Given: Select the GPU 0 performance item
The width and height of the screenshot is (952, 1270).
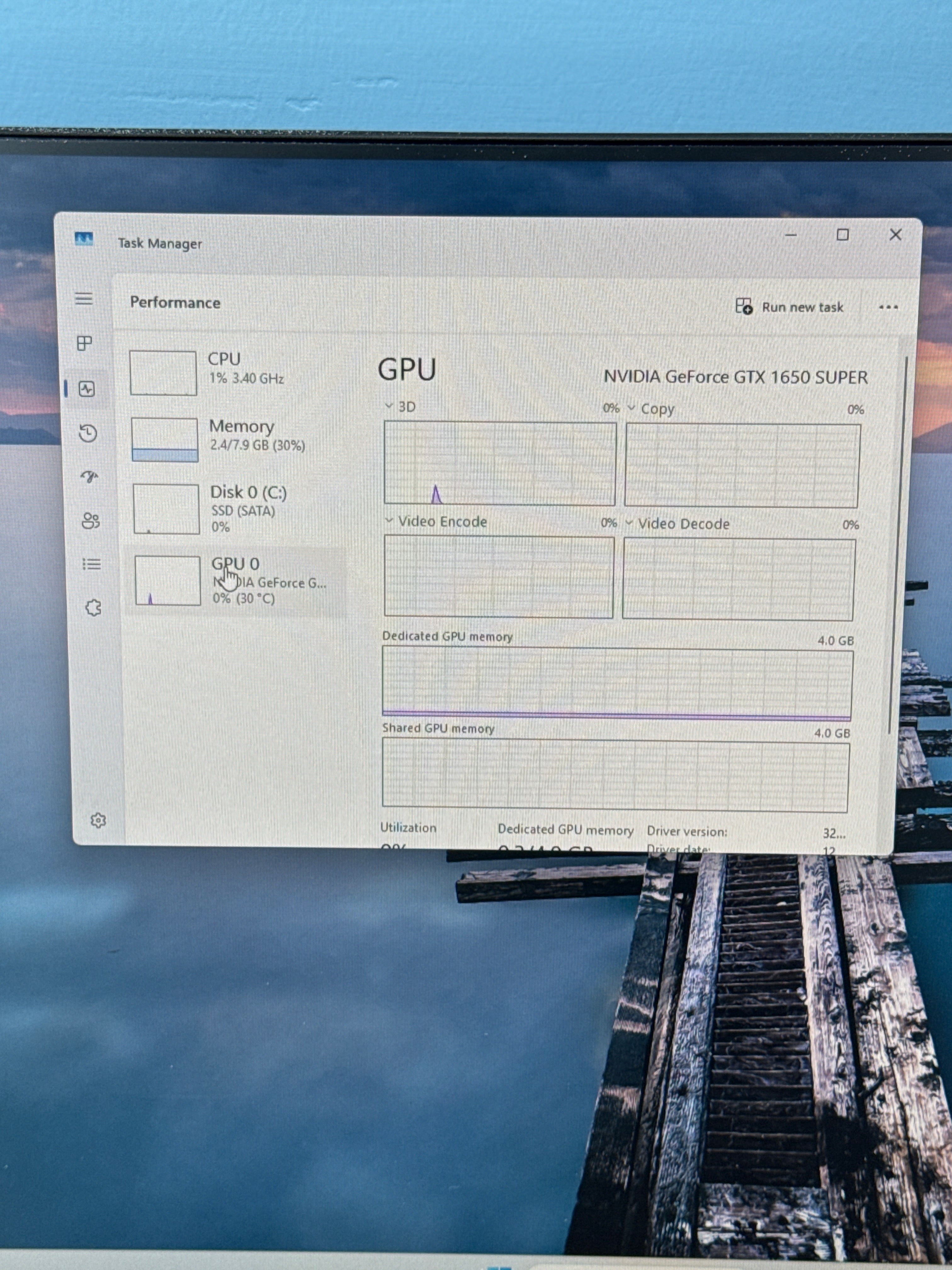Looking at the screenshot, I should (236, 581).
